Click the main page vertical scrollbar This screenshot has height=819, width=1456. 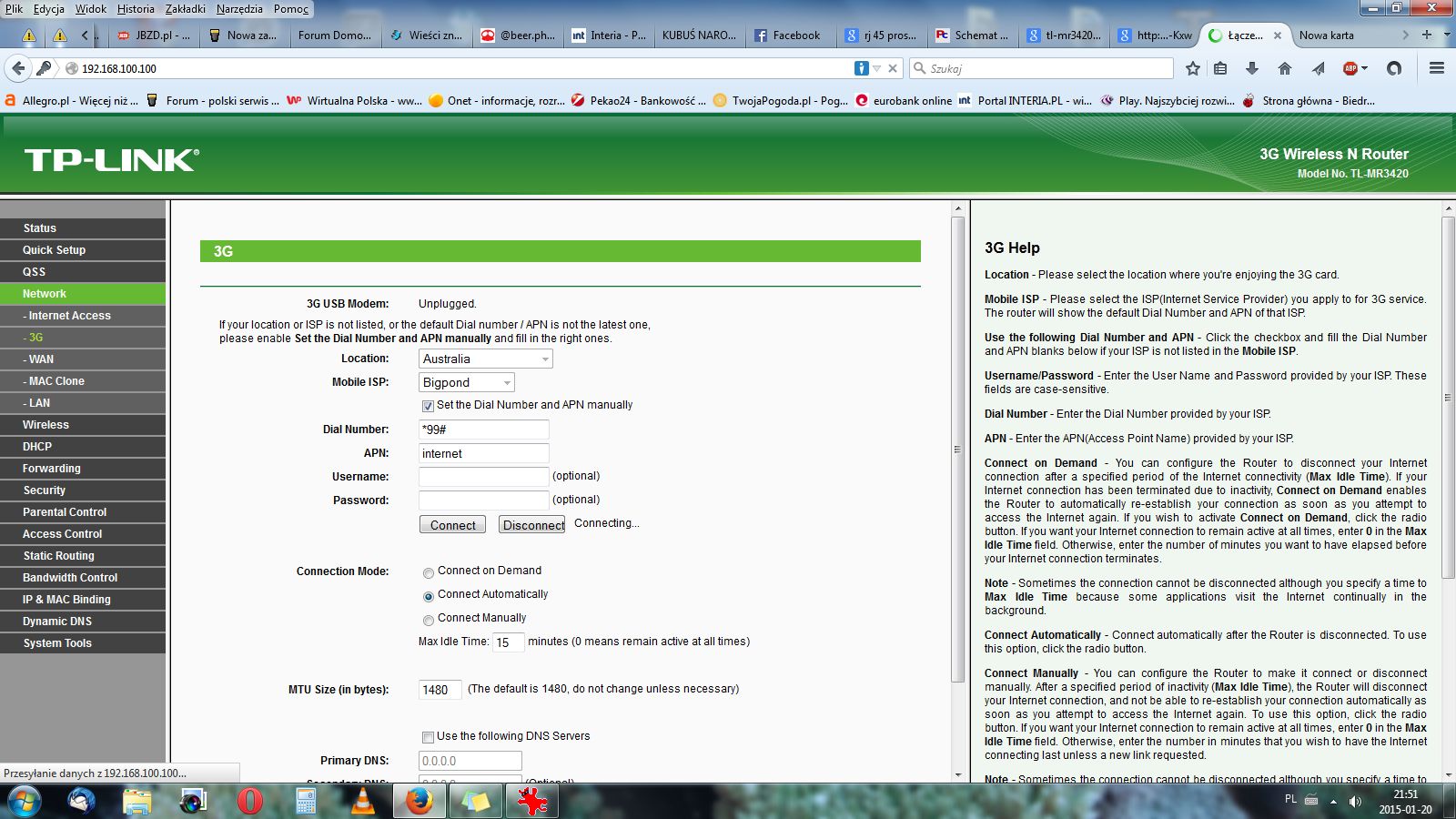click(957, 450)
